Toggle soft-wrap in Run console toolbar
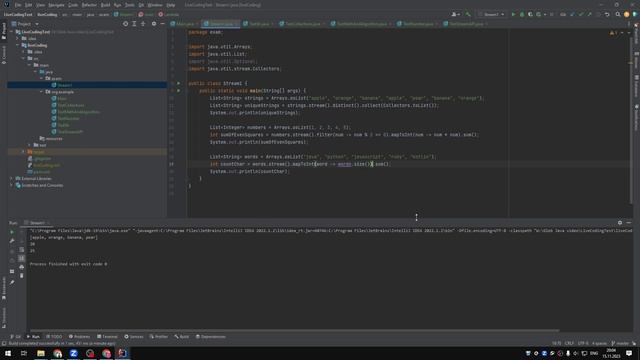Image resolution: width=640 pixels, height=360 pixels. tap(22, 250)
